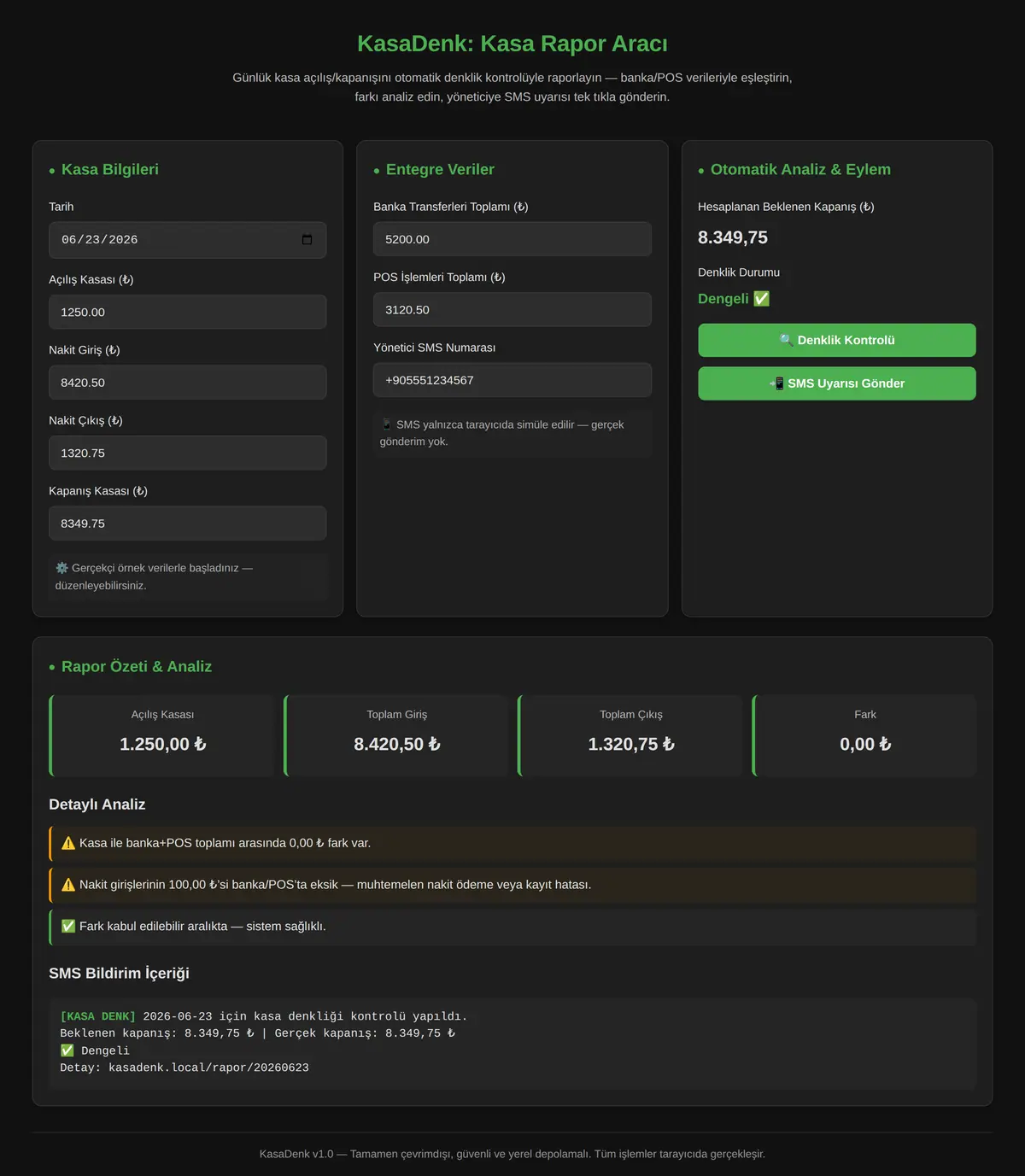Click the Toplam Giriş summary value 8.420,50 ₺

click(x=397, y=745)
